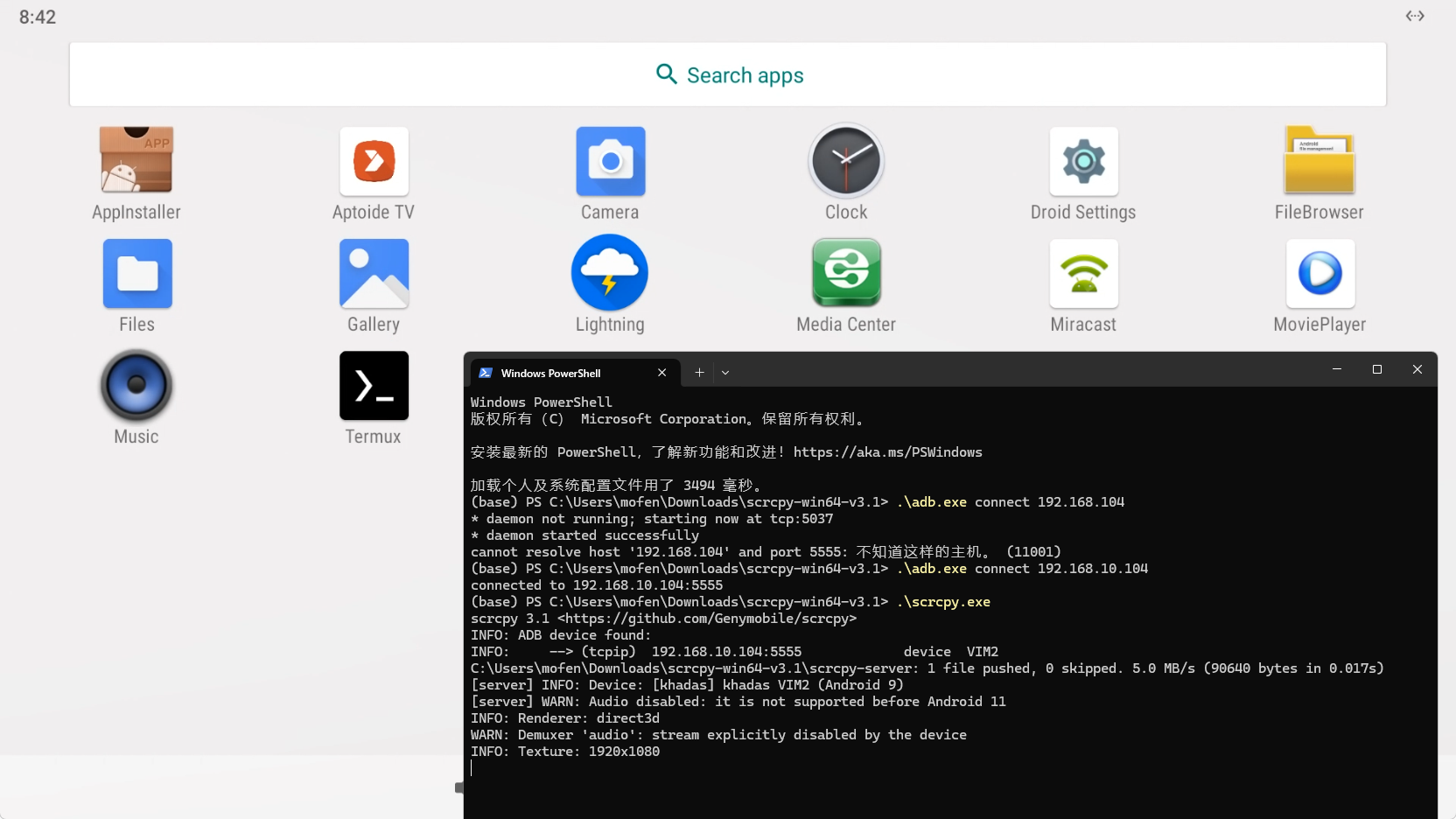Close the Windows PowerShell tab
Screen dimensions: 1456x819
click(x=662, y=373)
